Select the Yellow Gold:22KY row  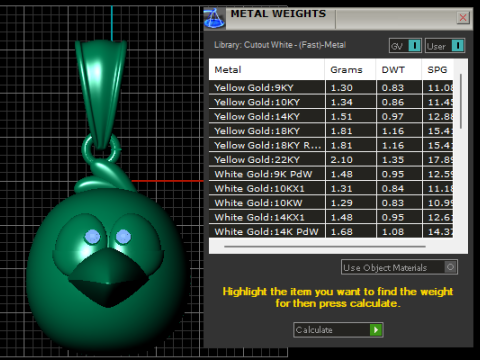(331, 160)
